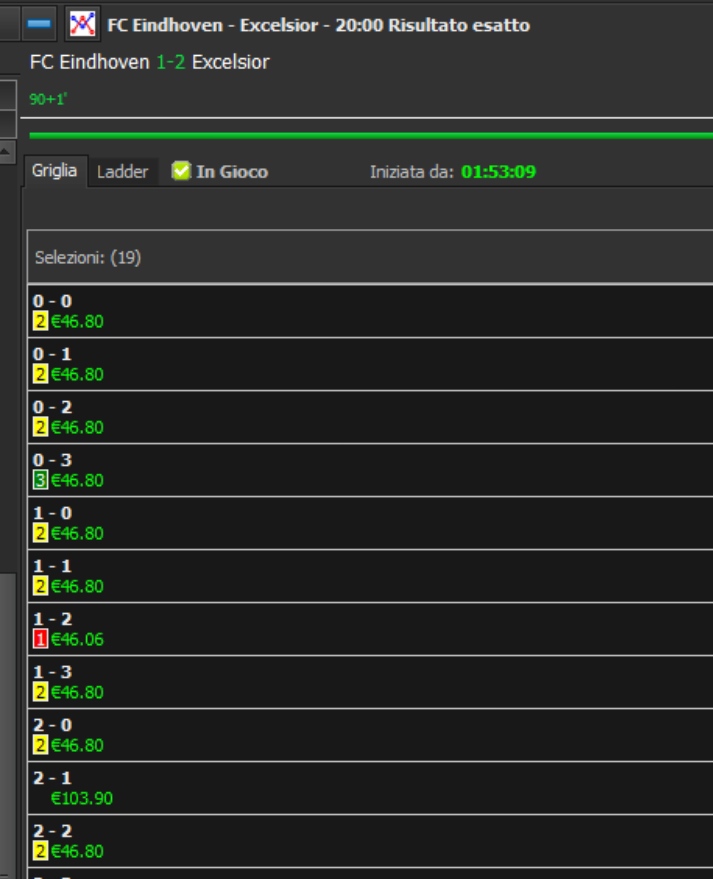The width and height of the screenshot is (713, 879).
Task: Click the yellow 2 badge under 0 - 0
Action: click(x=40, y=321)
